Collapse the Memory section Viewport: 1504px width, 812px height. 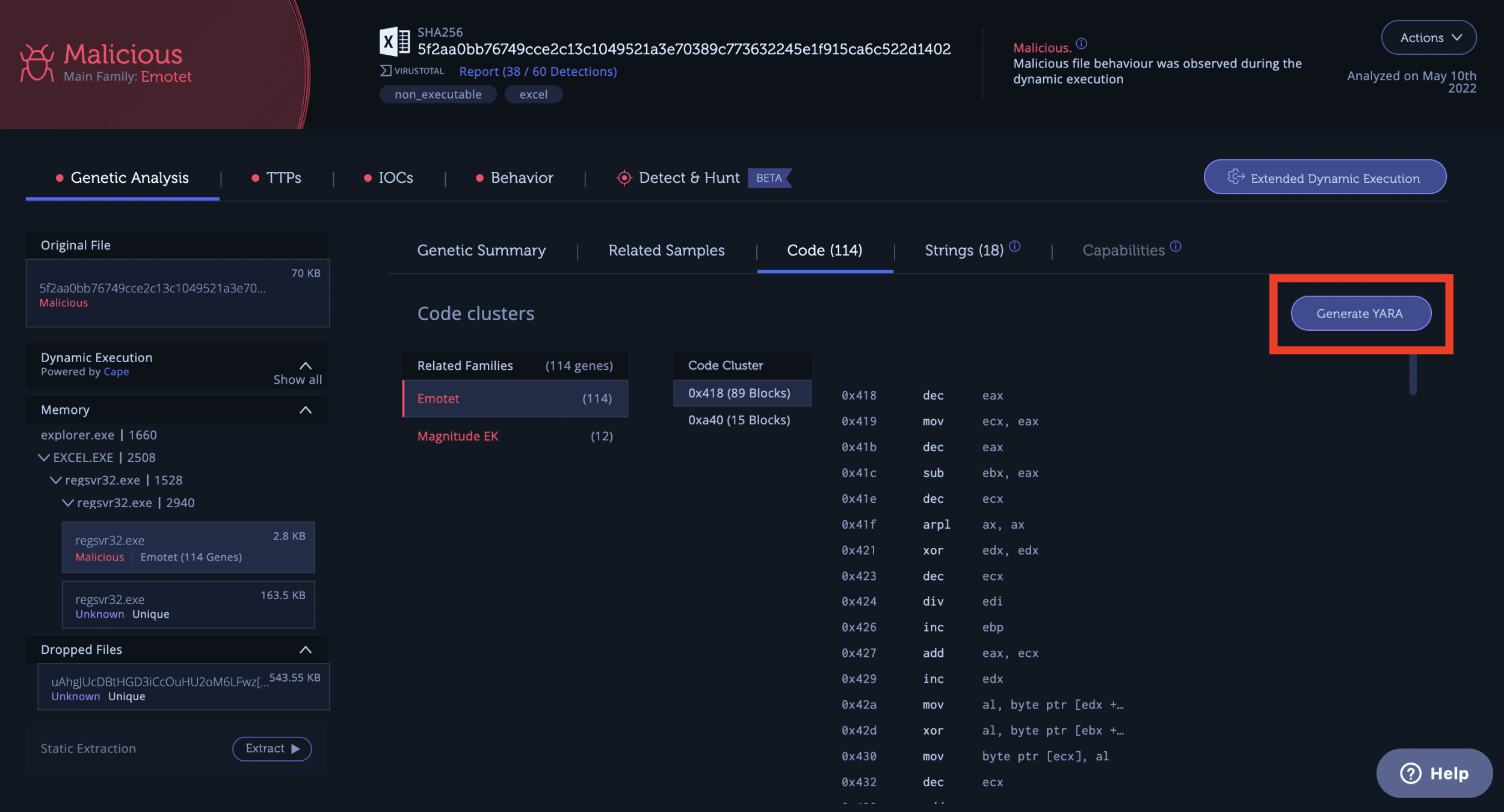(x=306, y=410)
